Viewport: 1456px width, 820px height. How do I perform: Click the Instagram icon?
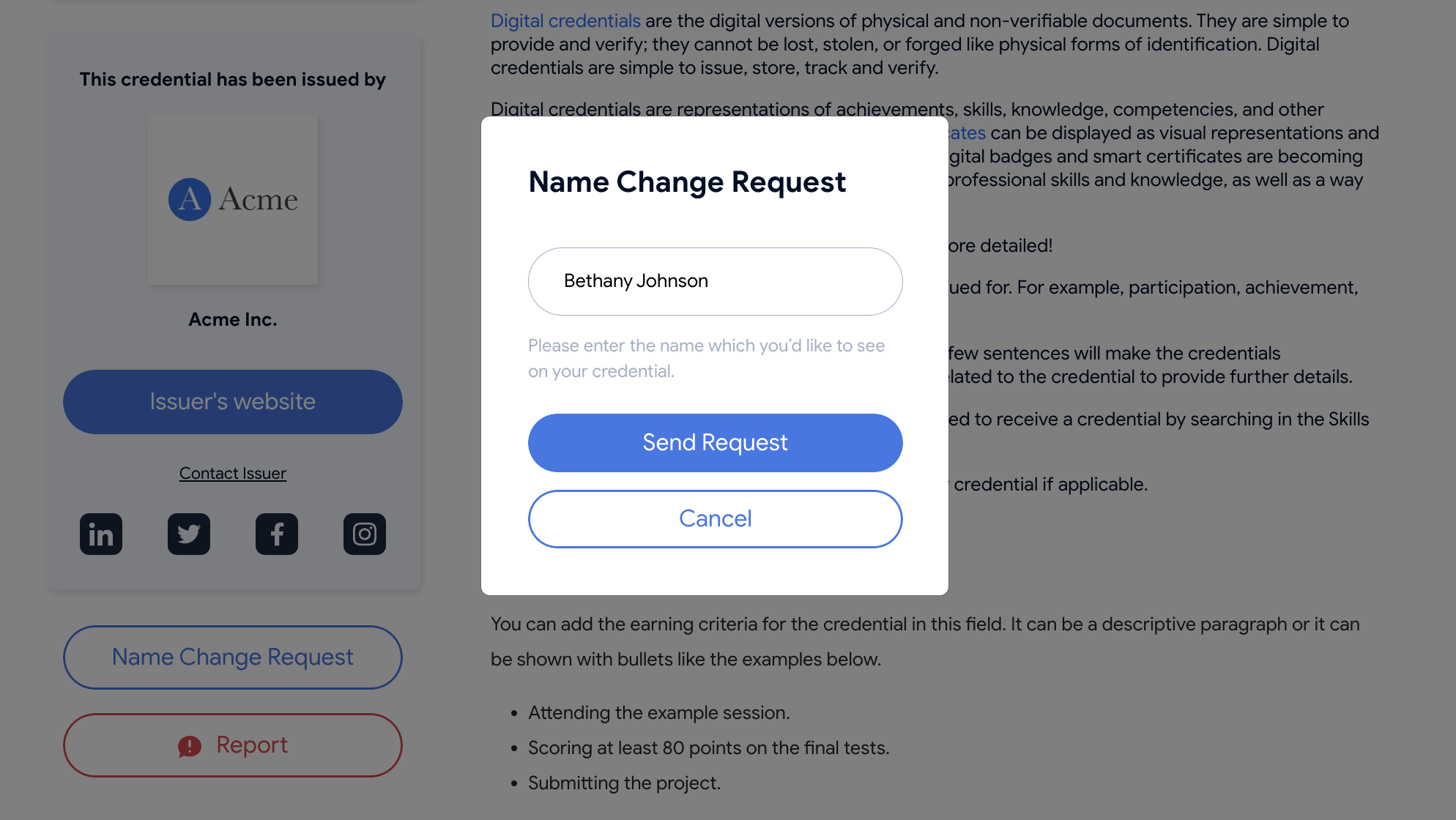[365, 534]
